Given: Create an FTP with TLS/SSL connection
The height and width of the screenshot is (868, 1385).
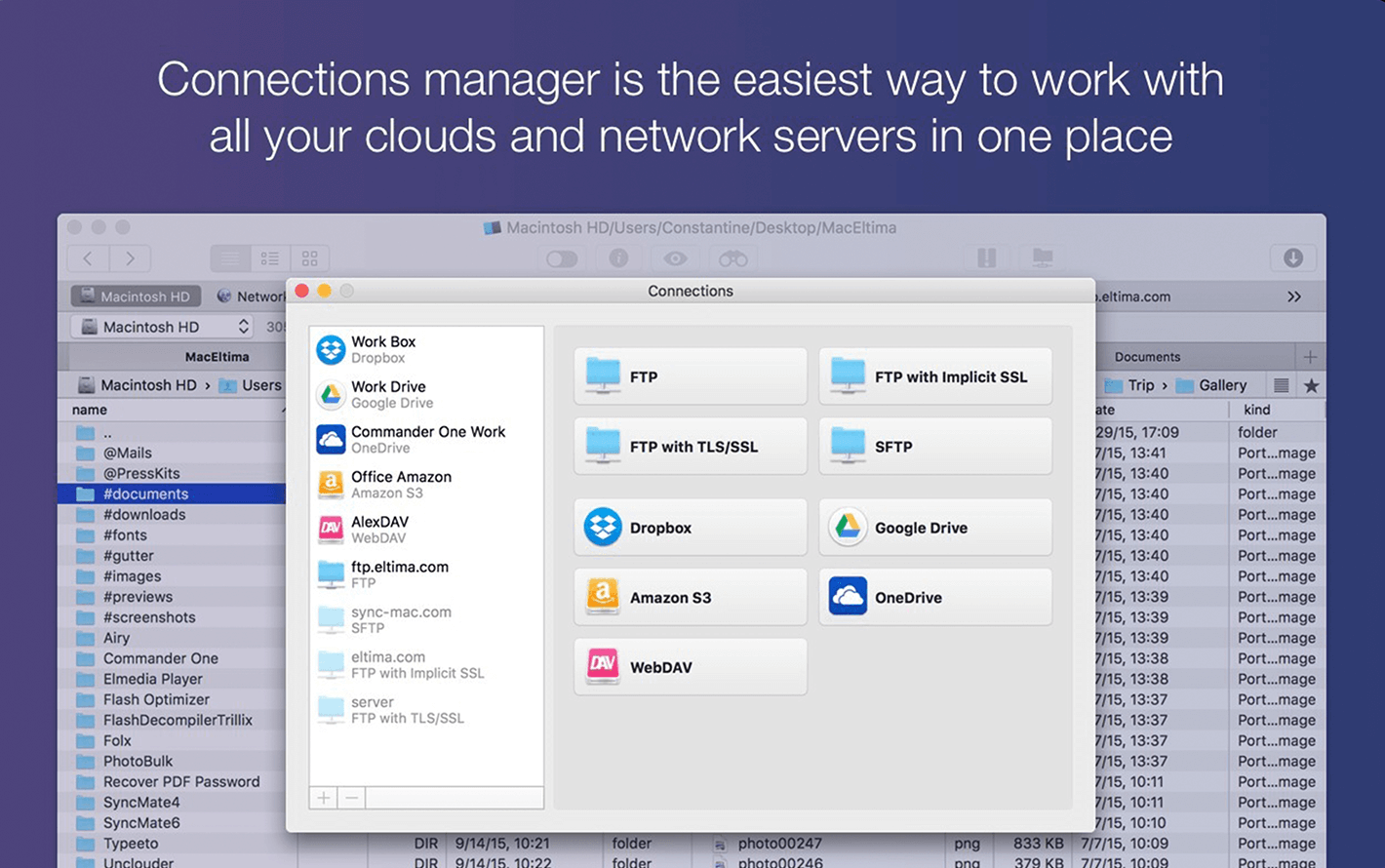Looking at the screenshot, I should 691,447.
